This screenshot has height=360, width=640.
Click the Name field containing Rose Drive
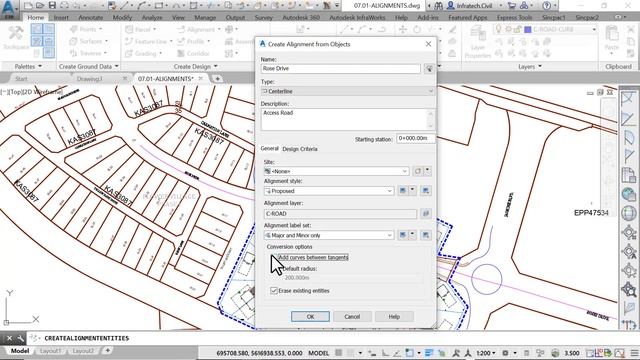pos(341,69)
